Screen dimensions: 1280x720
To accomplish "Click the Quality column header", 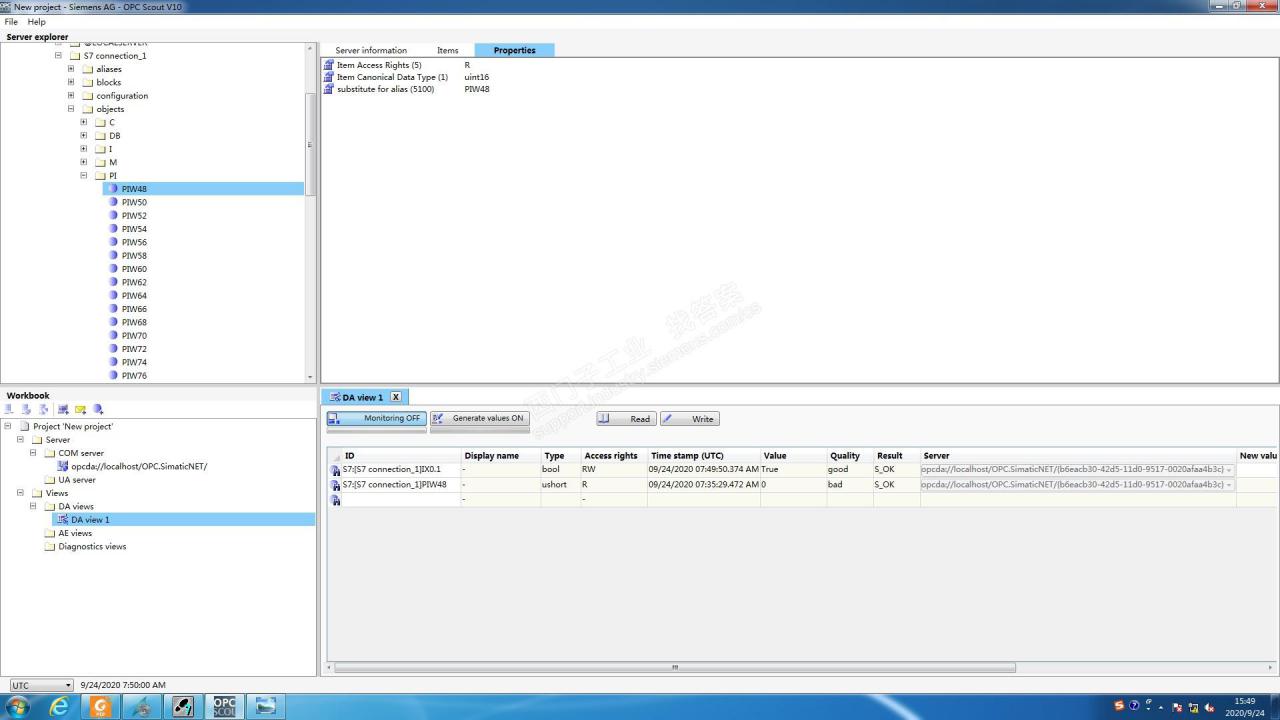I will coord(850,456).
